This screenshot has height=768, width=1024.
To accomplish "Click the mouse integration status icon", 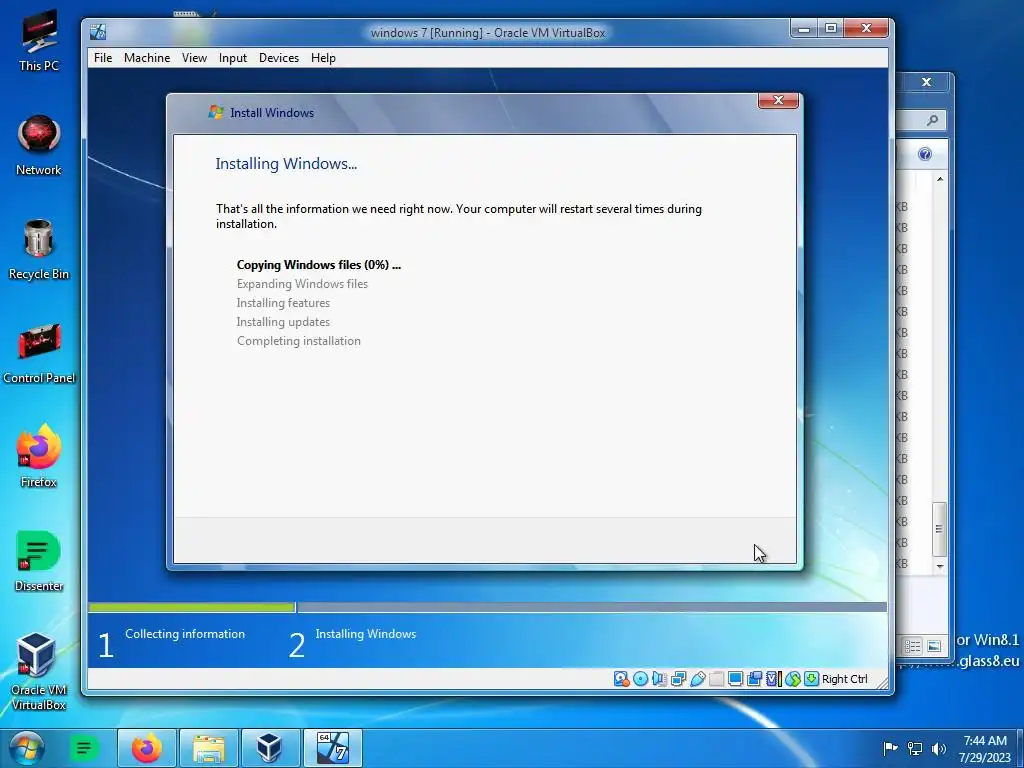I will pyautogui.click(x=793, y=679).
